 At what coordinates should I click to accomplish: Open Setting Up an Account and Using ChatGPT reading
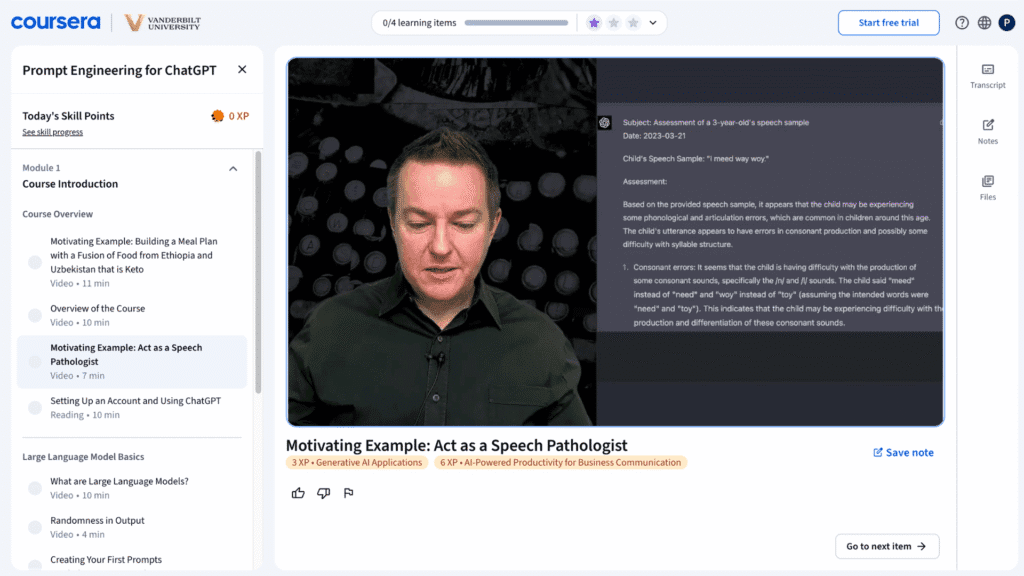click(134, 408)
